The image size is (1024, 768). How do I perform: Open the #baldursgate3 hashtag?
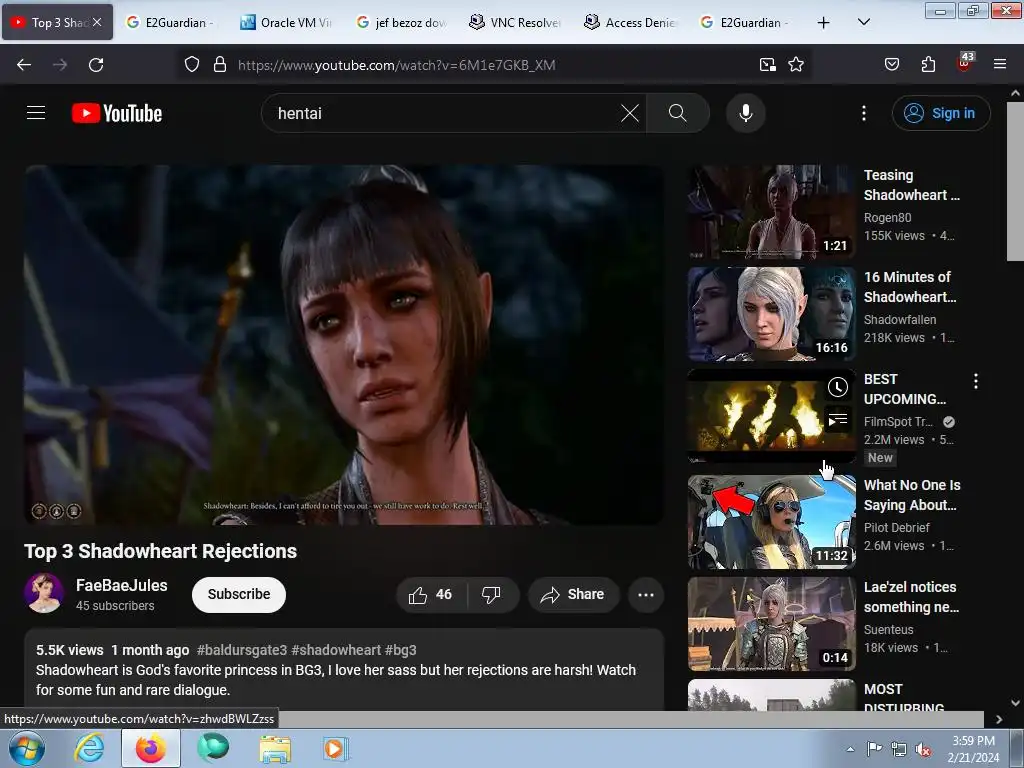[242, 650]
